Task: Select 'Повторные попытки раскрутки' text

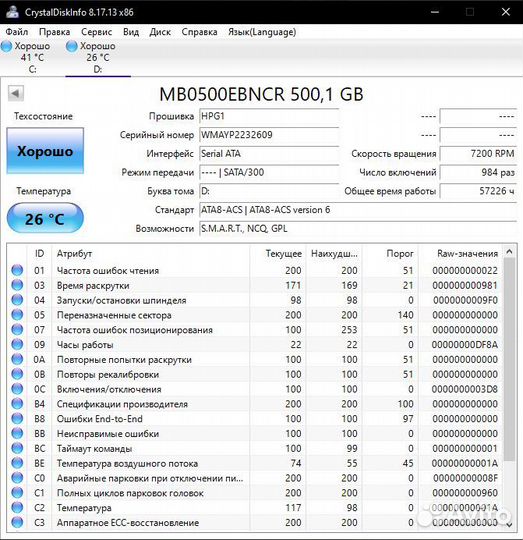Action: (124, 360)
